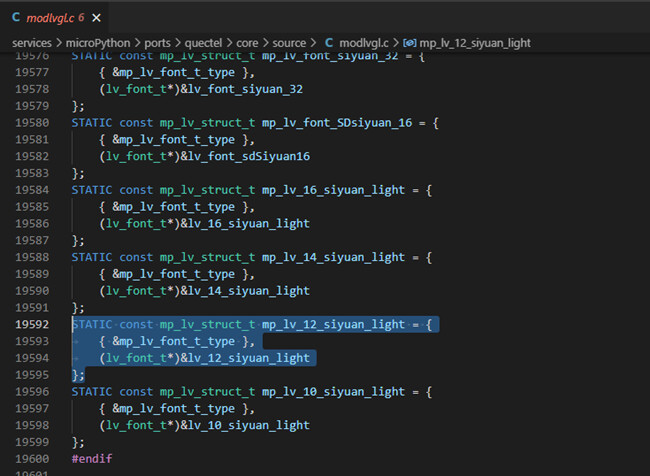Open the services breadcrumb folder

coord(34,43)
